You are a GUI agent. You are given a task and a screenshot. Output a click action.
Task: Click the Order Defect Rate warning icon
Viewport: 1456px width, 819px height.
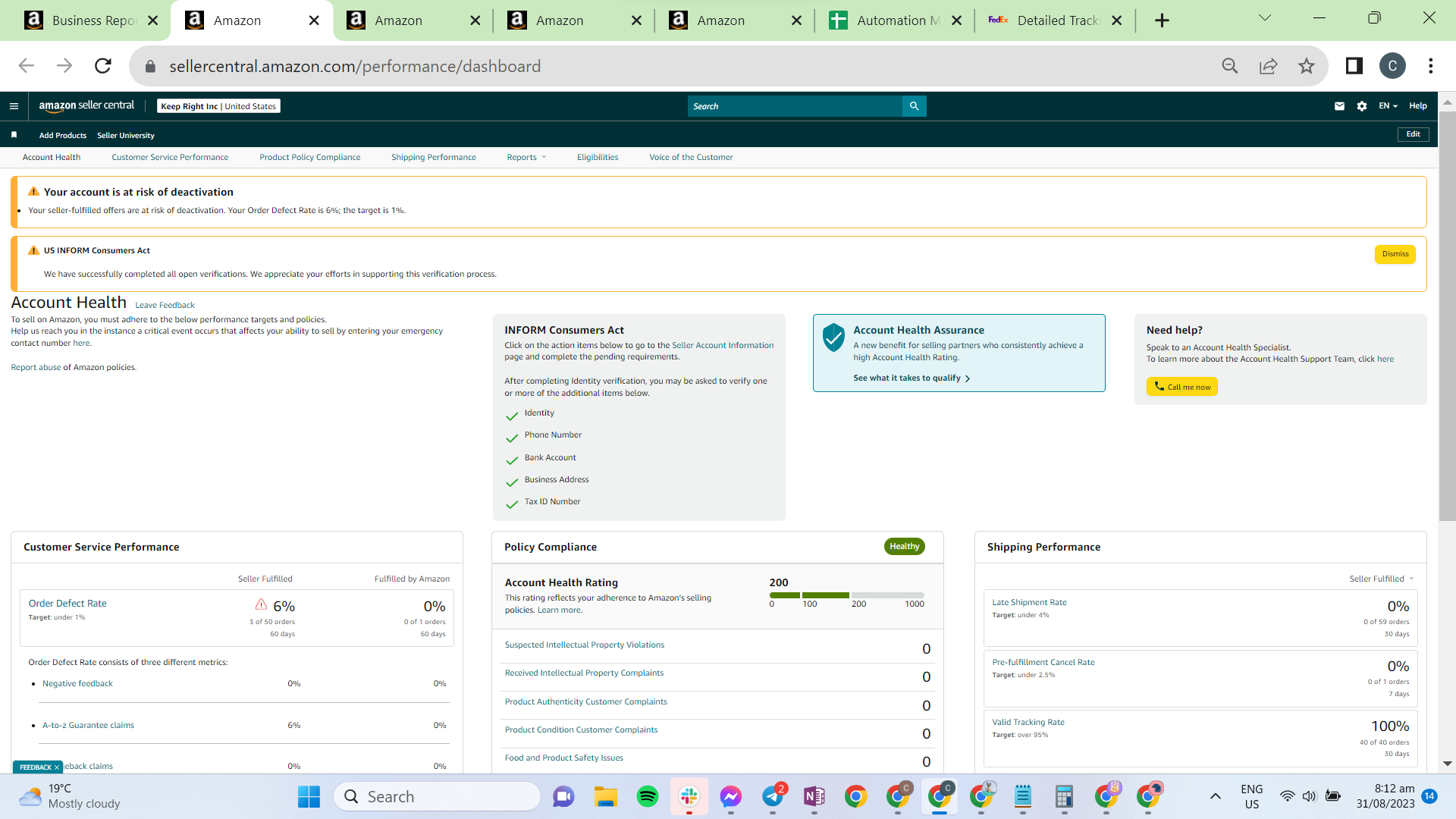click(x=261, y=604)
